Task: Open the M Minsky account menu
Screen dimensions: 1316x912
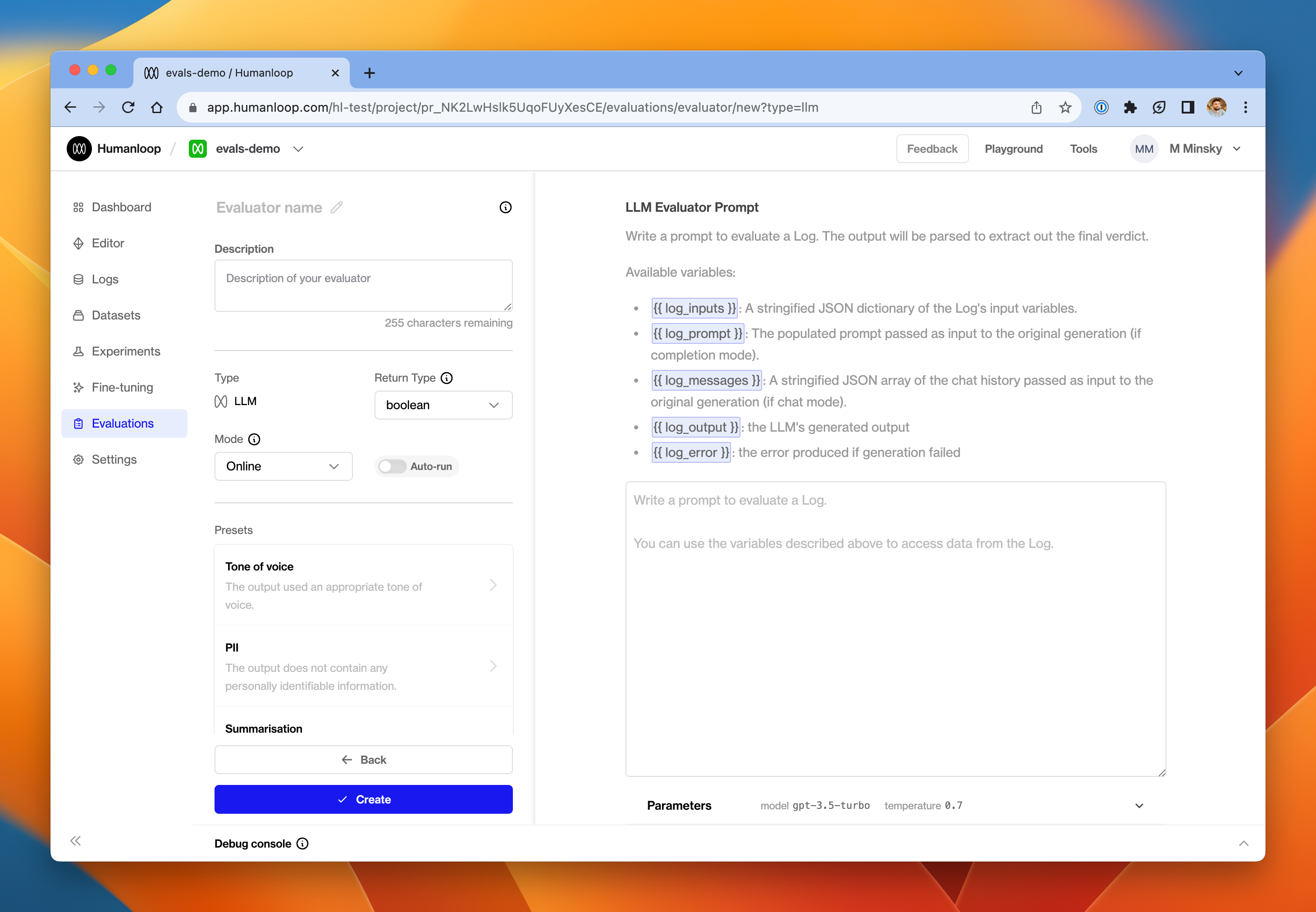Action: click(x=1206, y=149)
